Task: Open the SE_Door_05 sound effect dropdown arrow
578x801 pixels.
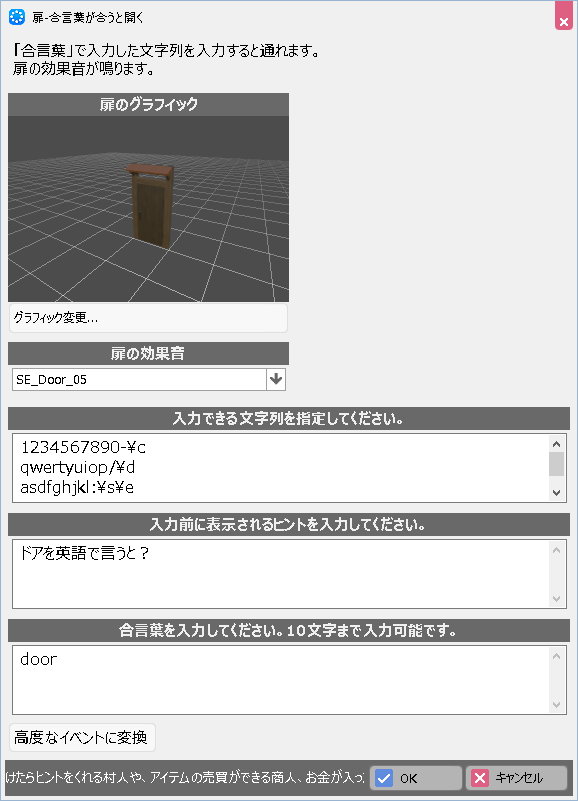Action: click(276, 380)
